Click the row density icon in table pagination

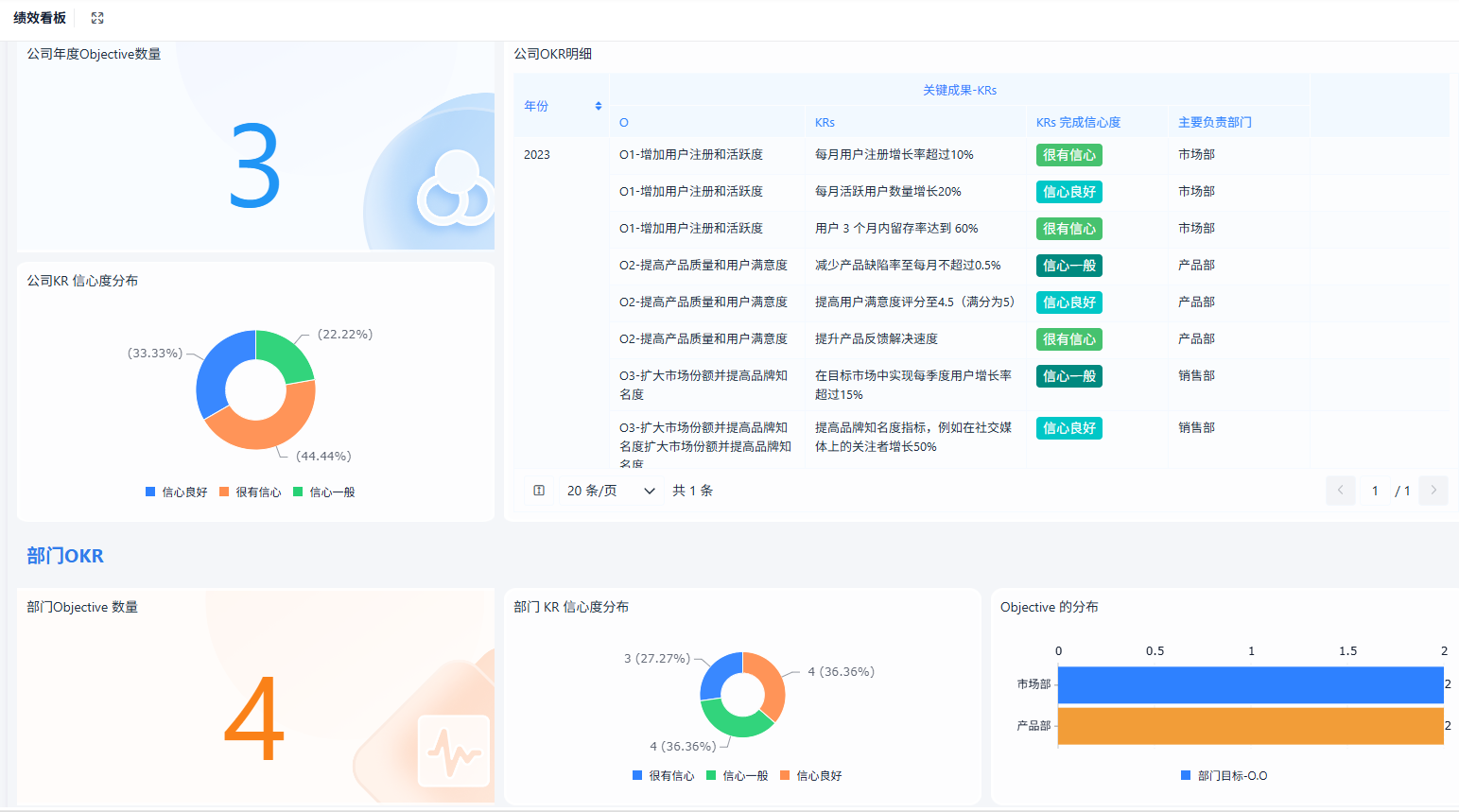(539, 490)
